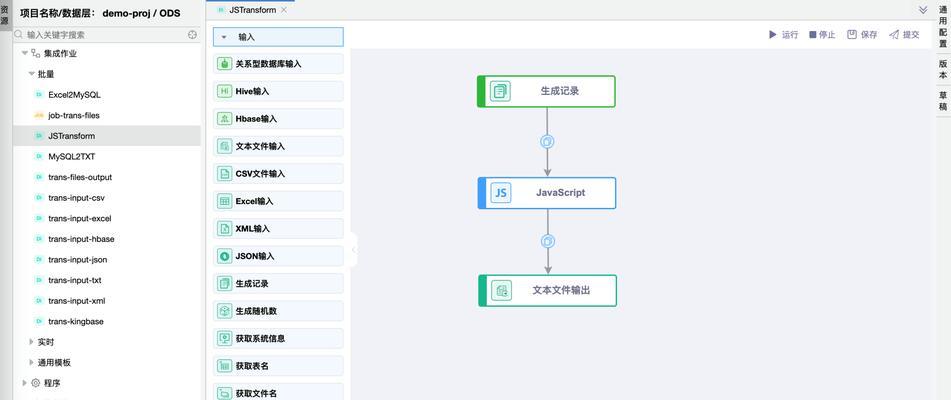Open the 版本 side tab

(x=943, y=69)
